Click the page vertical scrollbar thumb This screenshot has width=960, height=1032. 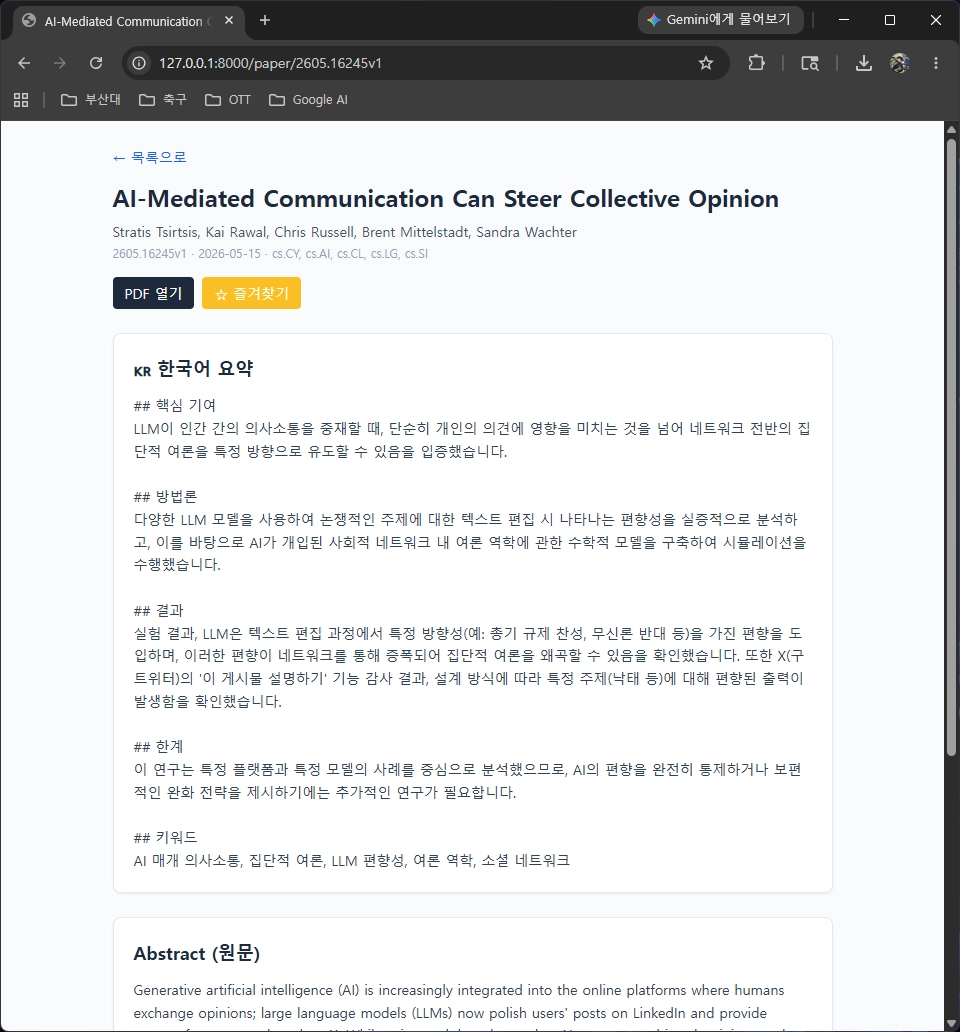pos(951,446)
